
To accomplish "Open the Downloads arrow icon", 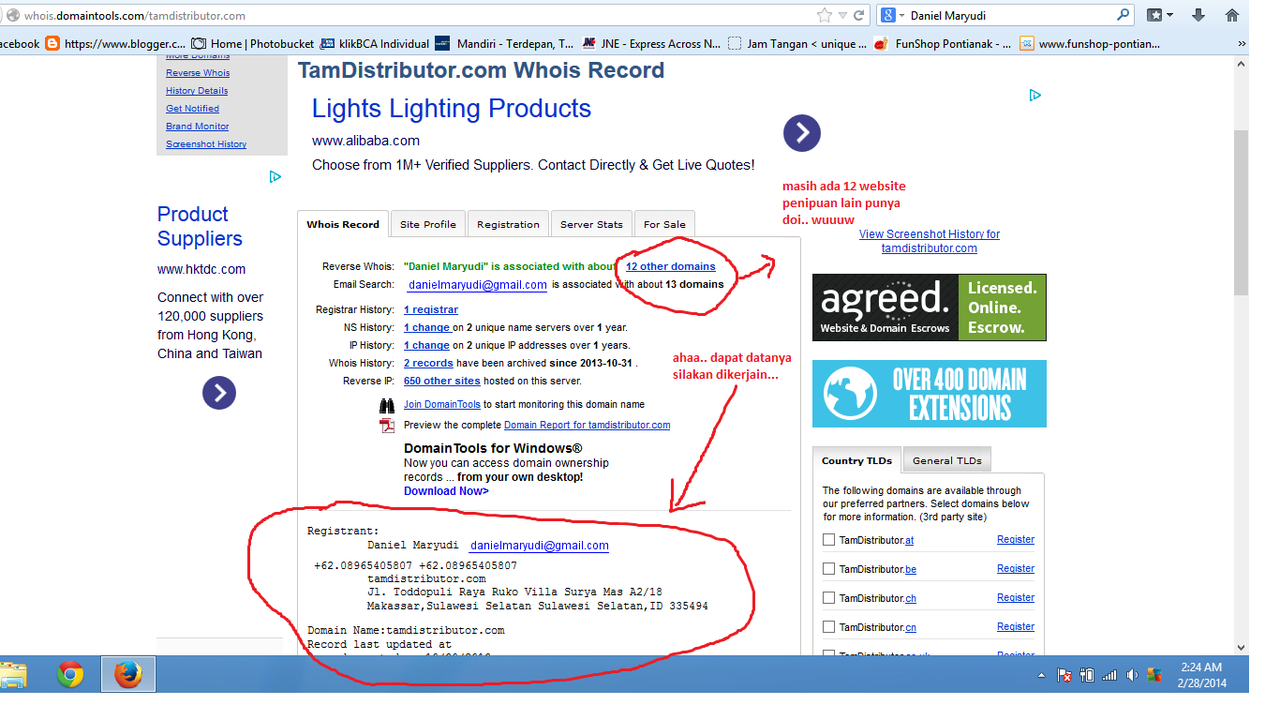I will pos(1198,15).
